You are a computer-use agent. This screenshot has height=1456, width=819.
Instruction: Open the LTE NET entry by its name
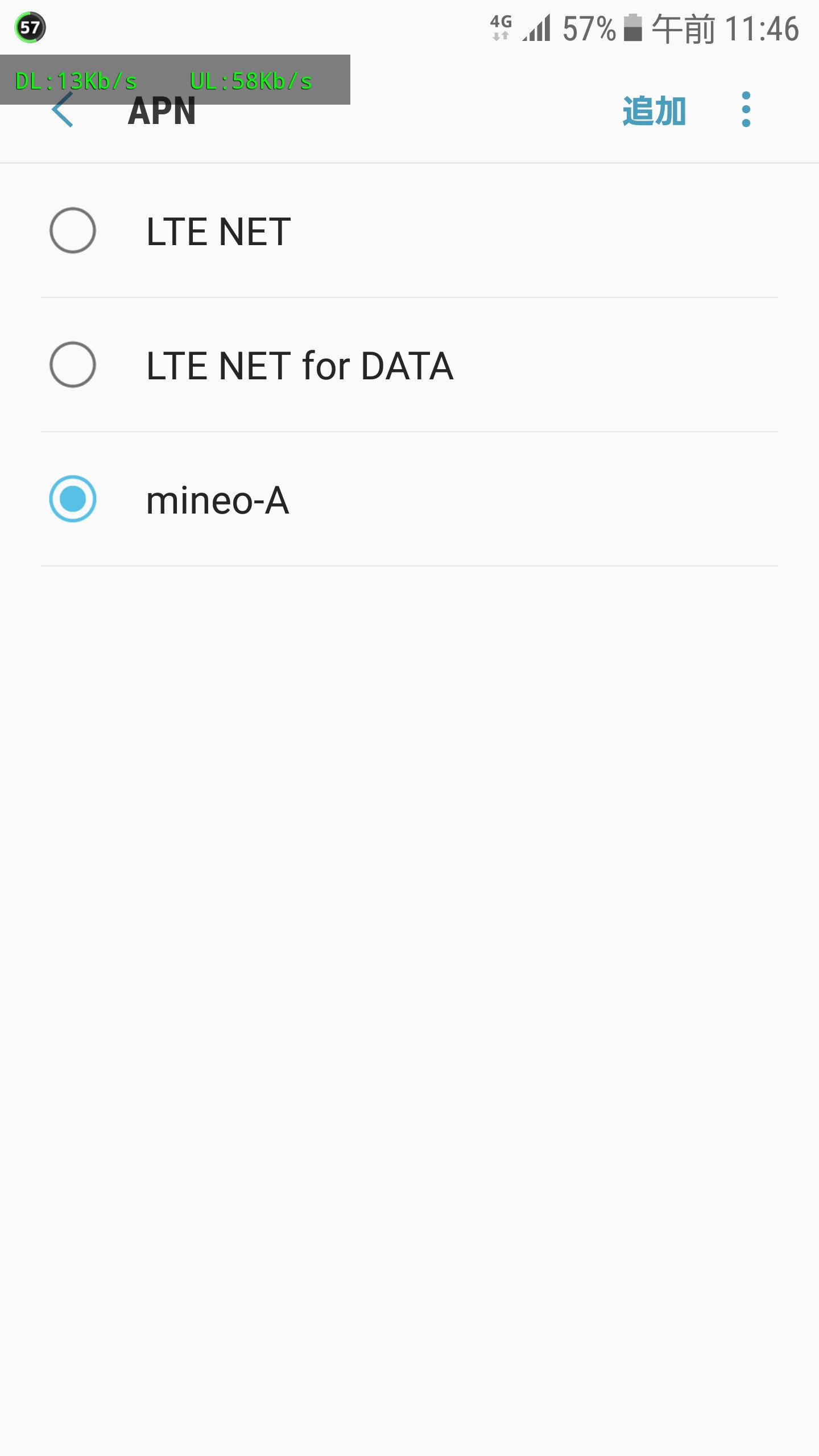218,232
